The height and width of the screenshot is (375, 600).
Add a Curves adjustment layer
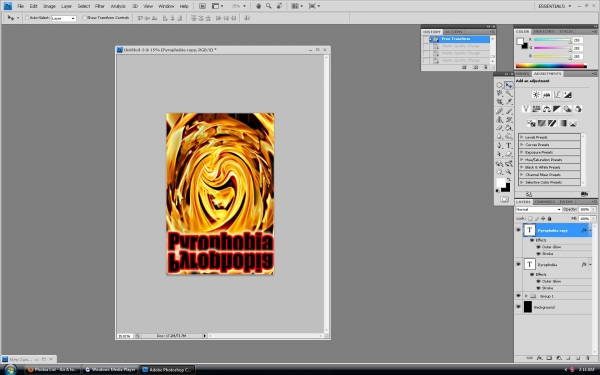coord(557,95)
